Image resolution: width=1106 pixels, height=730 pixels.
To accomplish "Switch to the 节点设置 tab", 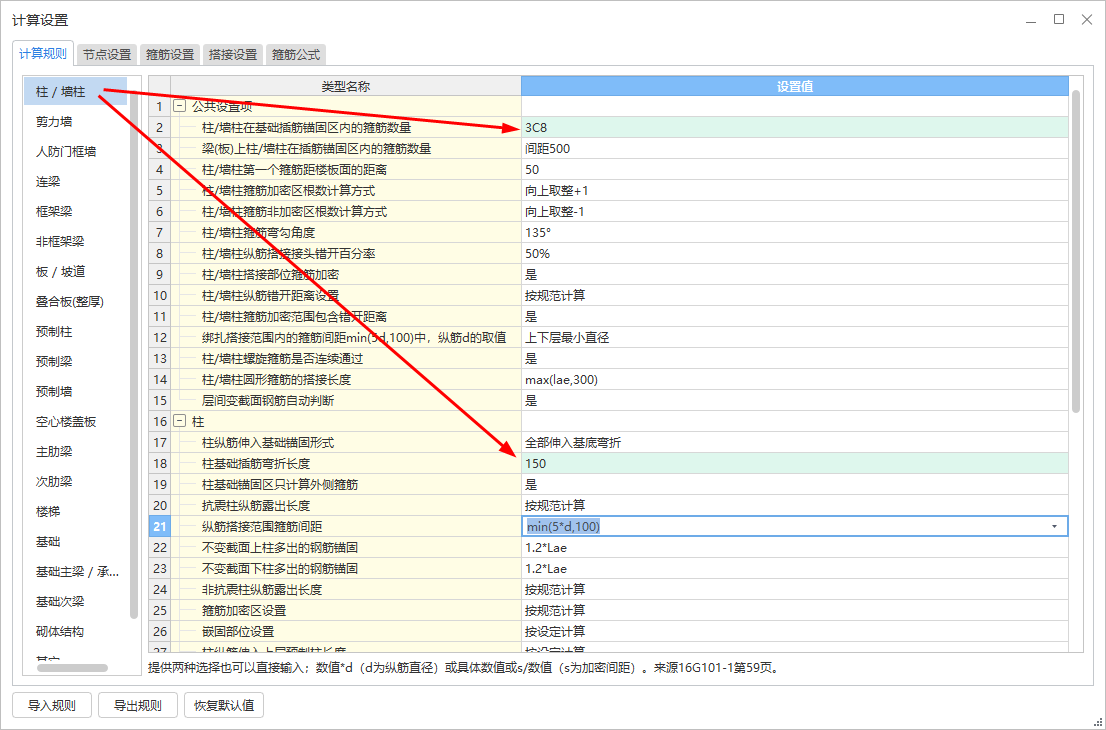I will (107, 54).
